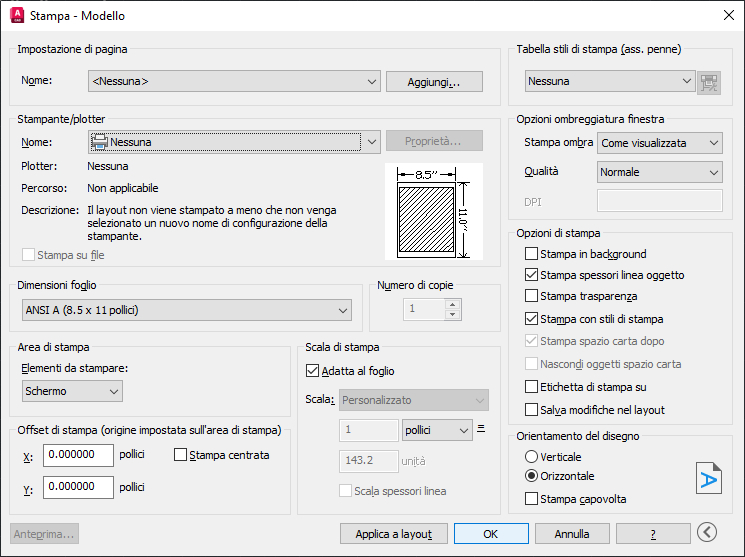Click the AutoCAD logo in title bar
Screen dimensions: 745x557
point(15,15)
